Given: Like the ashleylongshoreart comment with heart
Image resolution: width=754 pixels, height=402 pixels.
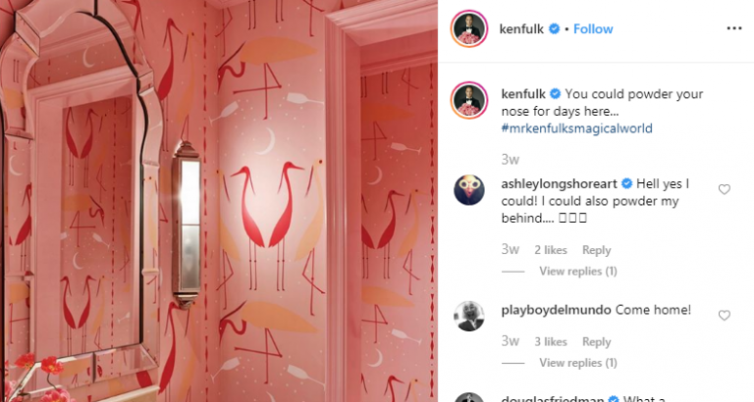Looking at the screenshot, I should 724,189.
